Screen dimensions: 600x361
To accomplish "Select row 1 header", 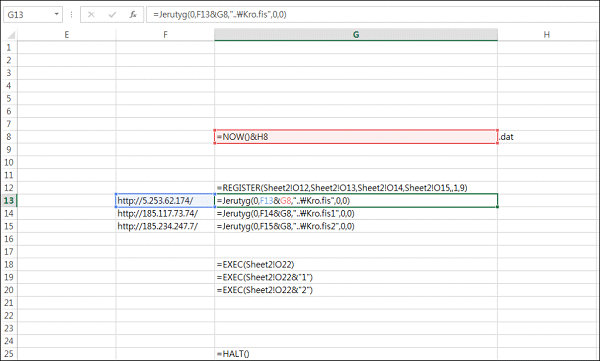I will (9, 47).
